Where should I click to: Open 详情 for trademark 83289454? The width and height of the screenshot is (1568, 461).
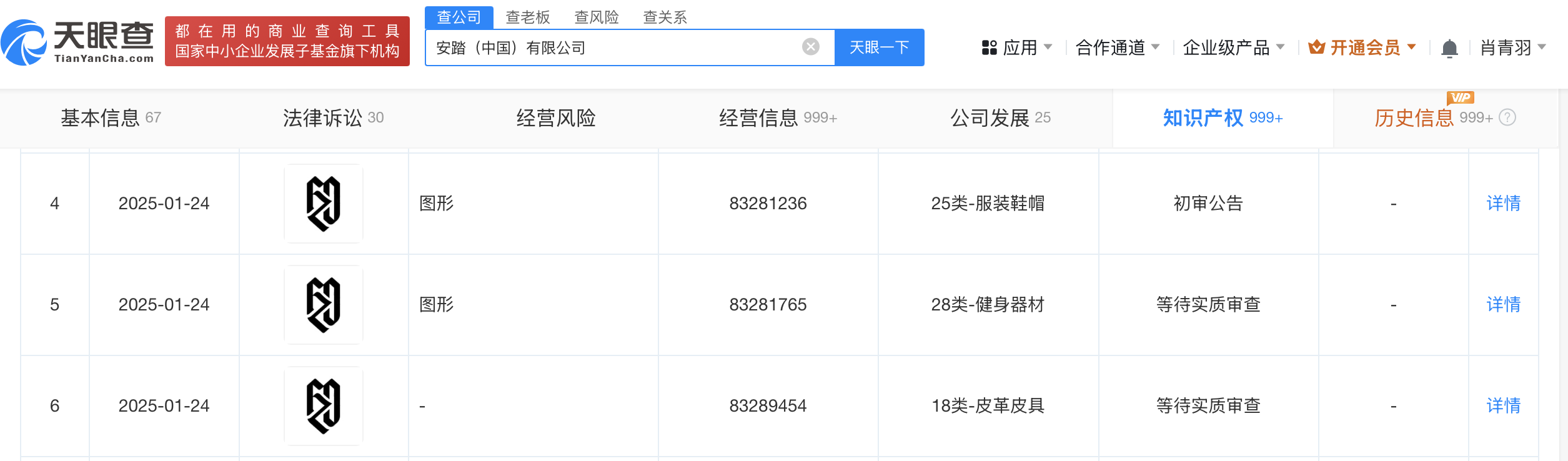point(1503,406)
